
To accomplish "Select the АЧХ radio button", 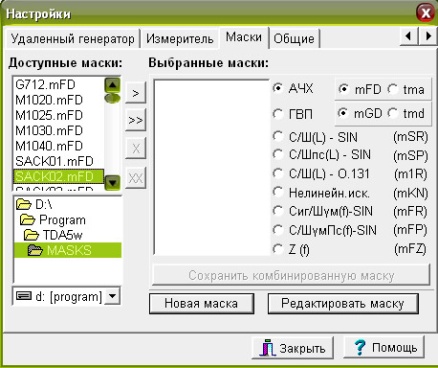I will pyautogui.click(x=278, y=88).
